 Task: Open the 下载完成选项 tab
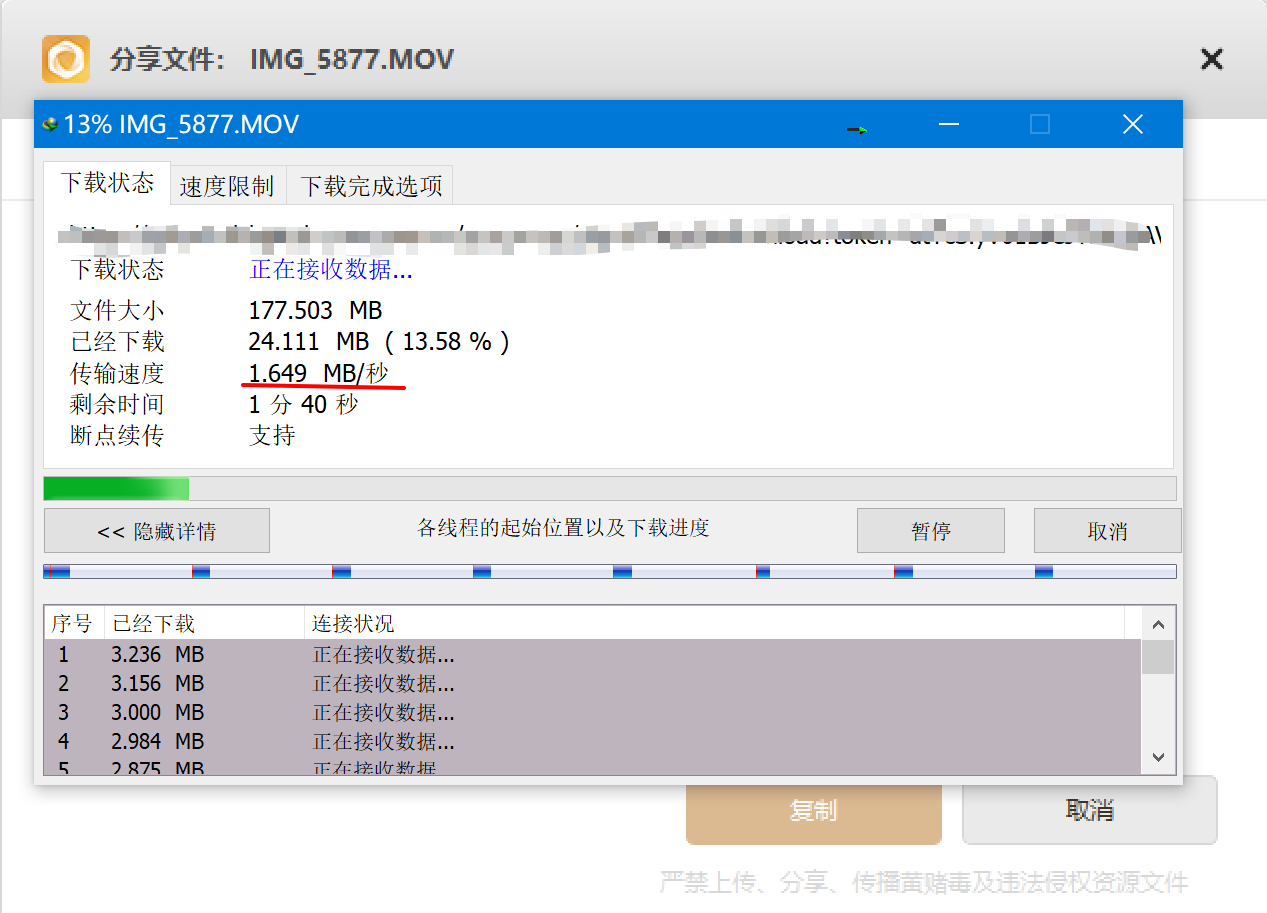(371, 186)
